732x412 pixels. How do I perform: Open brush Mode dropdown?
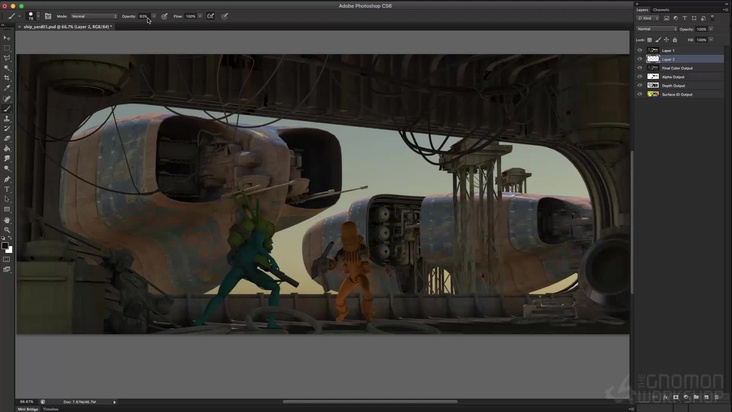(94, 16)
